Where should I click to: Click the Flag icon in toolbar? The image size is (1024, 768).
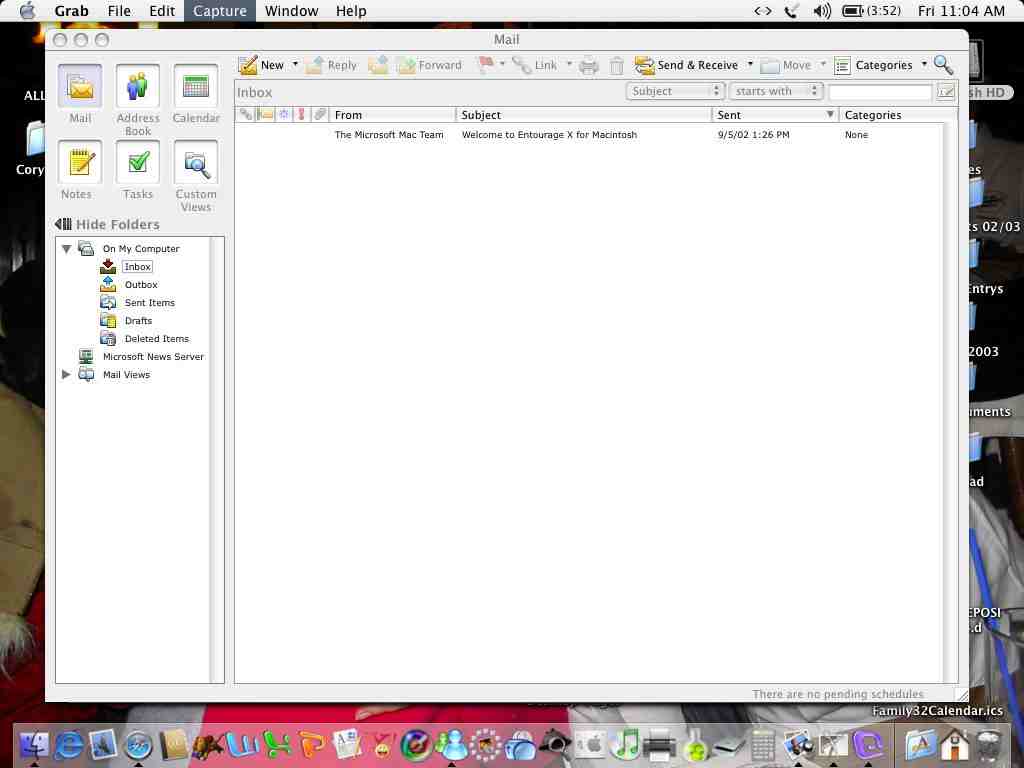(486, 65)
